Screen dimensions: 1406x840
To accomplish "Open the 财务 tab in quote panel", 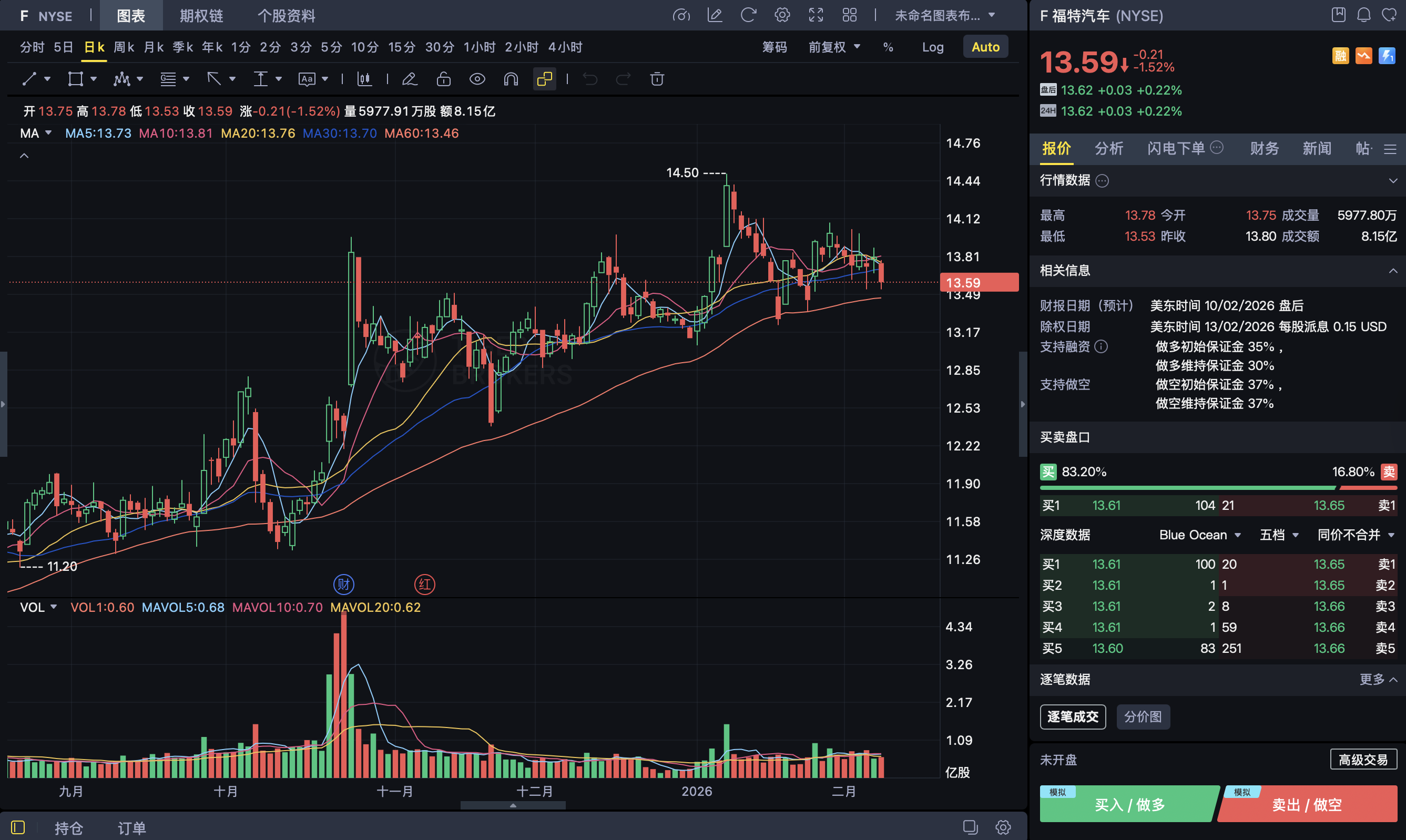I will click(1264, 148).
